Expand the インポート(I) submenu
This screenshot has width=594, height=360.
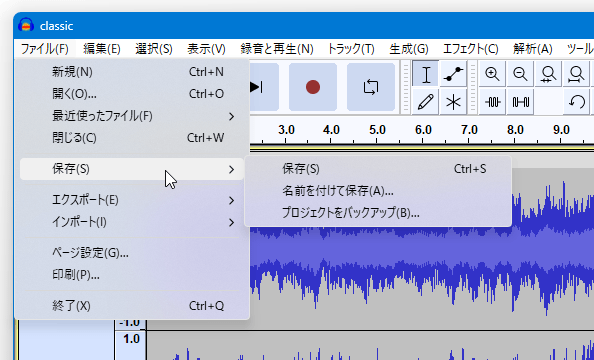(132, 222)
